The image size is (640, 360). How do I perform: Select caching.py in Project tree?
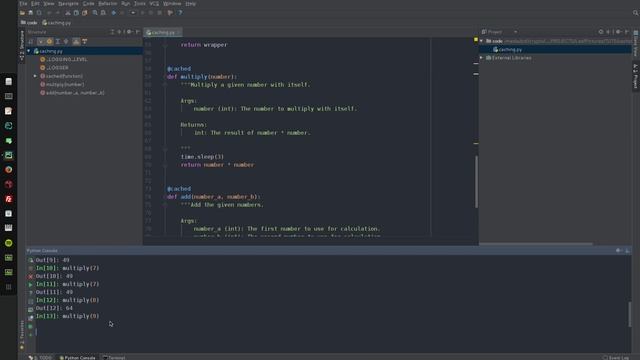pyautogui.click(x=507, y=49)
